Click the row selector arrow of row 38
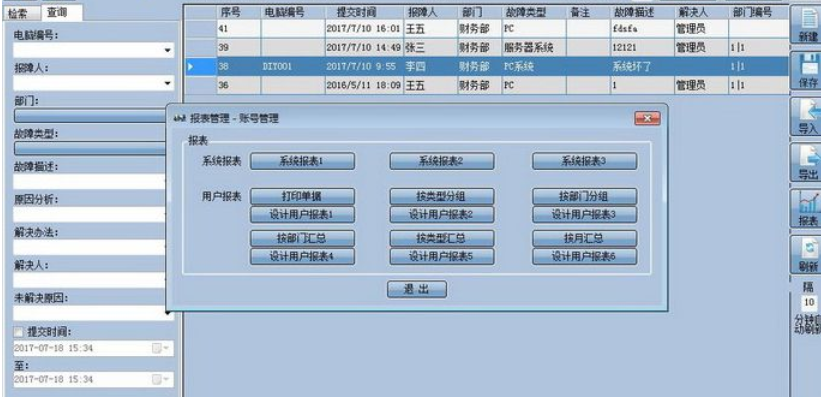Image resolution: width=821 pixels, height=397 pixels. click(201, 67)
